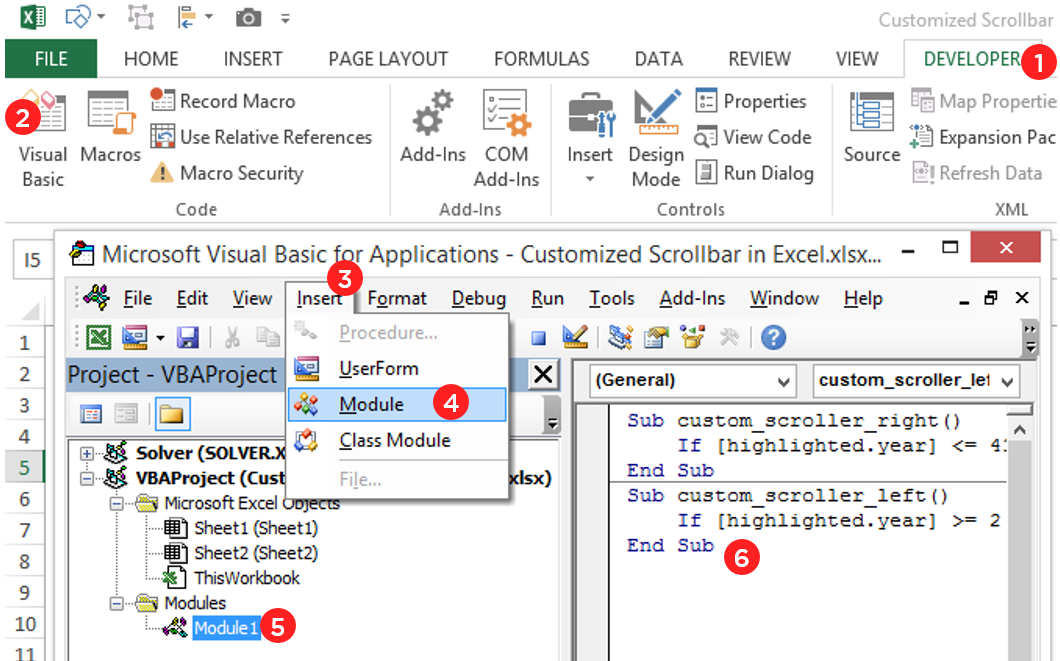Open the Add-Ins gear button
This screenshot has height=661, width=1060.
coord(433,128)
